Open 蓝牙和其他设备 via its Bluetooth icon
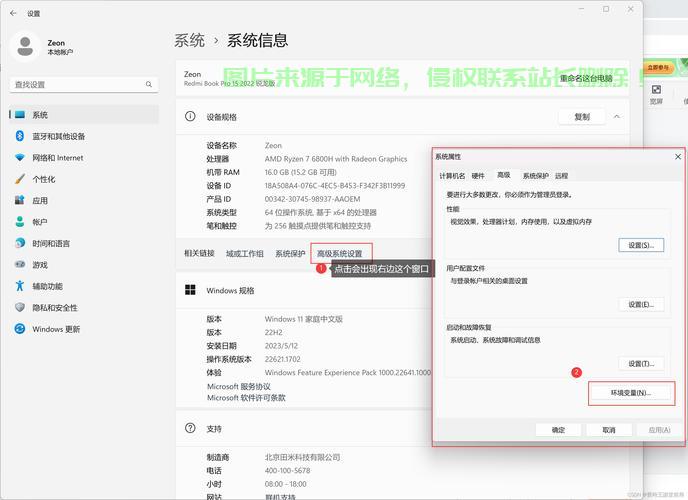Image resolution: width=688 pixels, height=500 pixels. (x=20, y=136)
